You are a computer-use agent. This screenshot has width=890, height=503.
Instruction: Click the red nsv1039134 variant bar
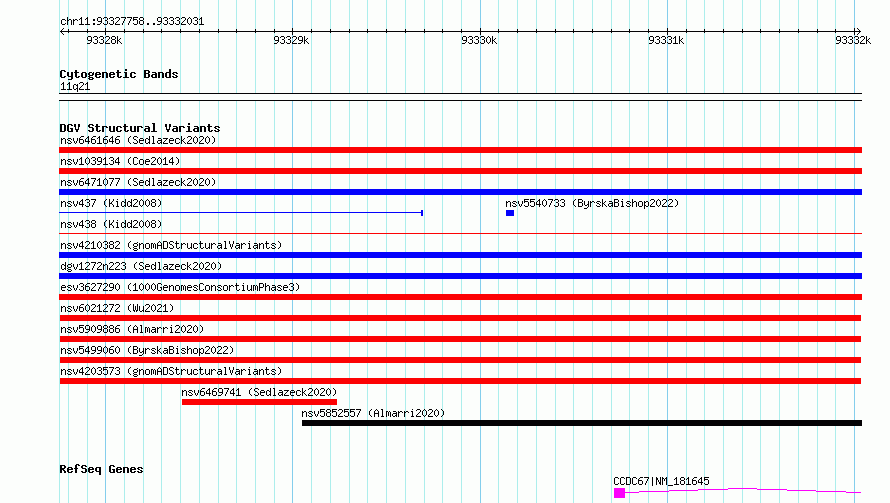460,171
